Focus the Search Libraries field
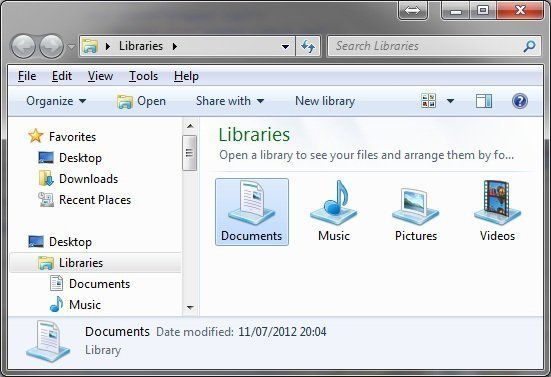Viewport: 551px width, 377px height. click(x=434, y=46)
